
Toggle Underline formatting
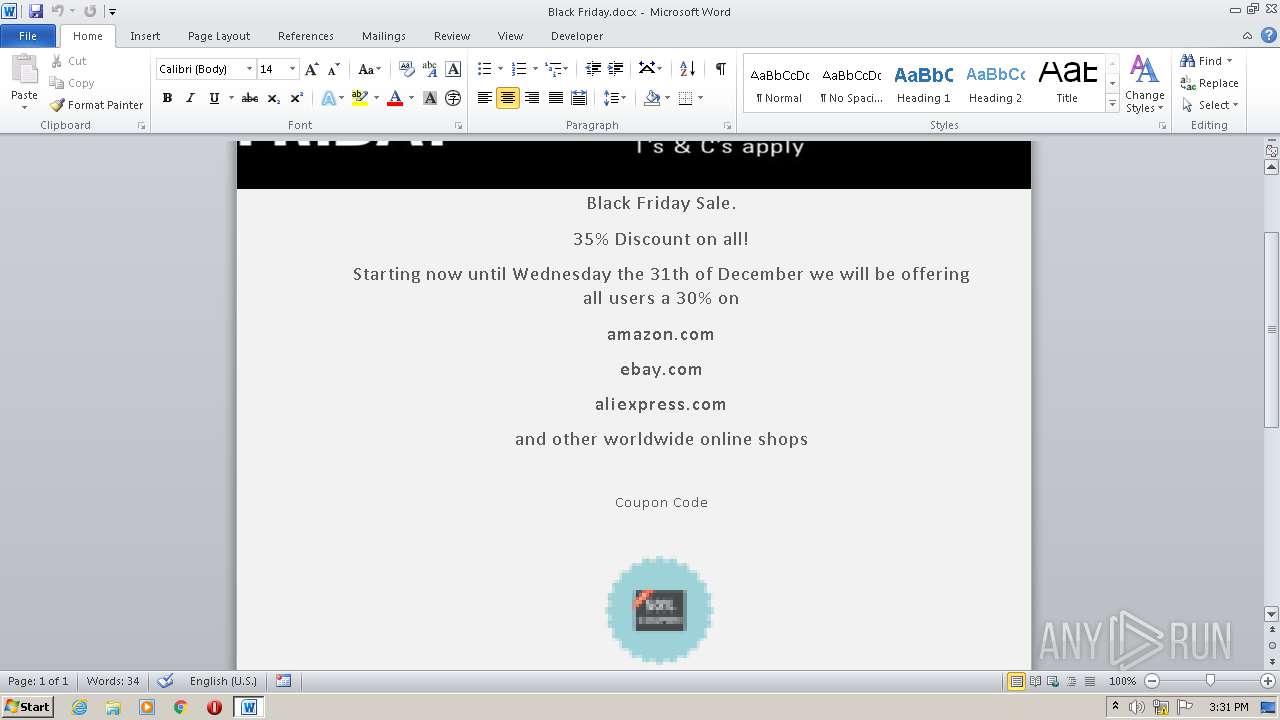214,98
